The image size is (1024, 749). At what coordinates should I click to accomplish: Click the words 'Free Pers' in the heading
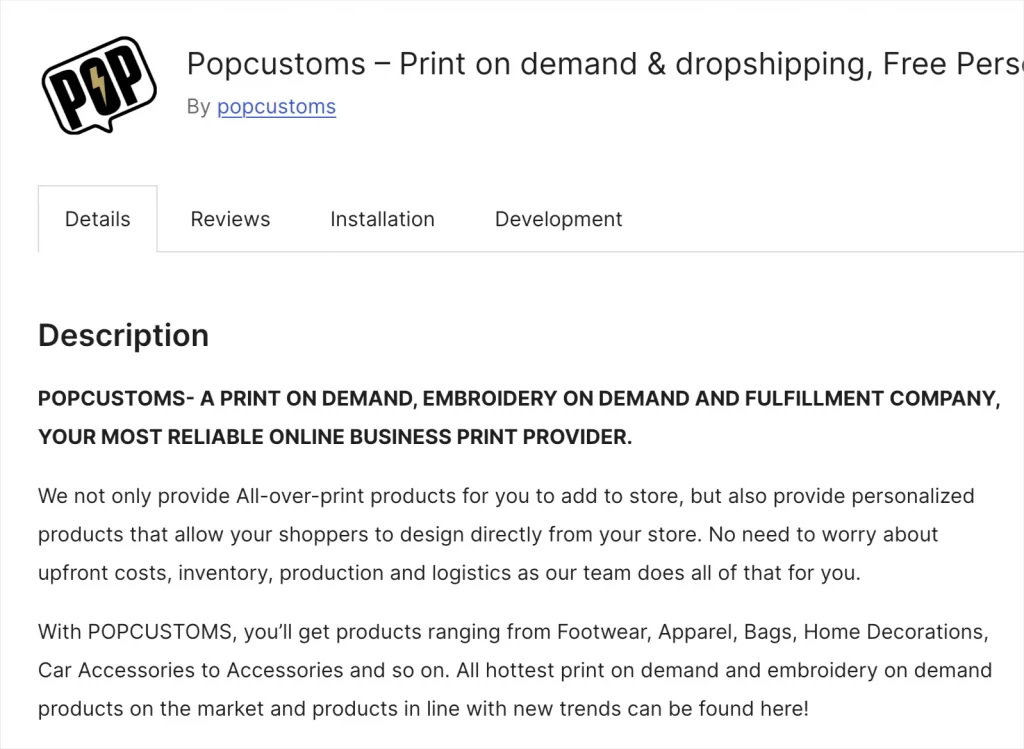click(x=960, y=63)
